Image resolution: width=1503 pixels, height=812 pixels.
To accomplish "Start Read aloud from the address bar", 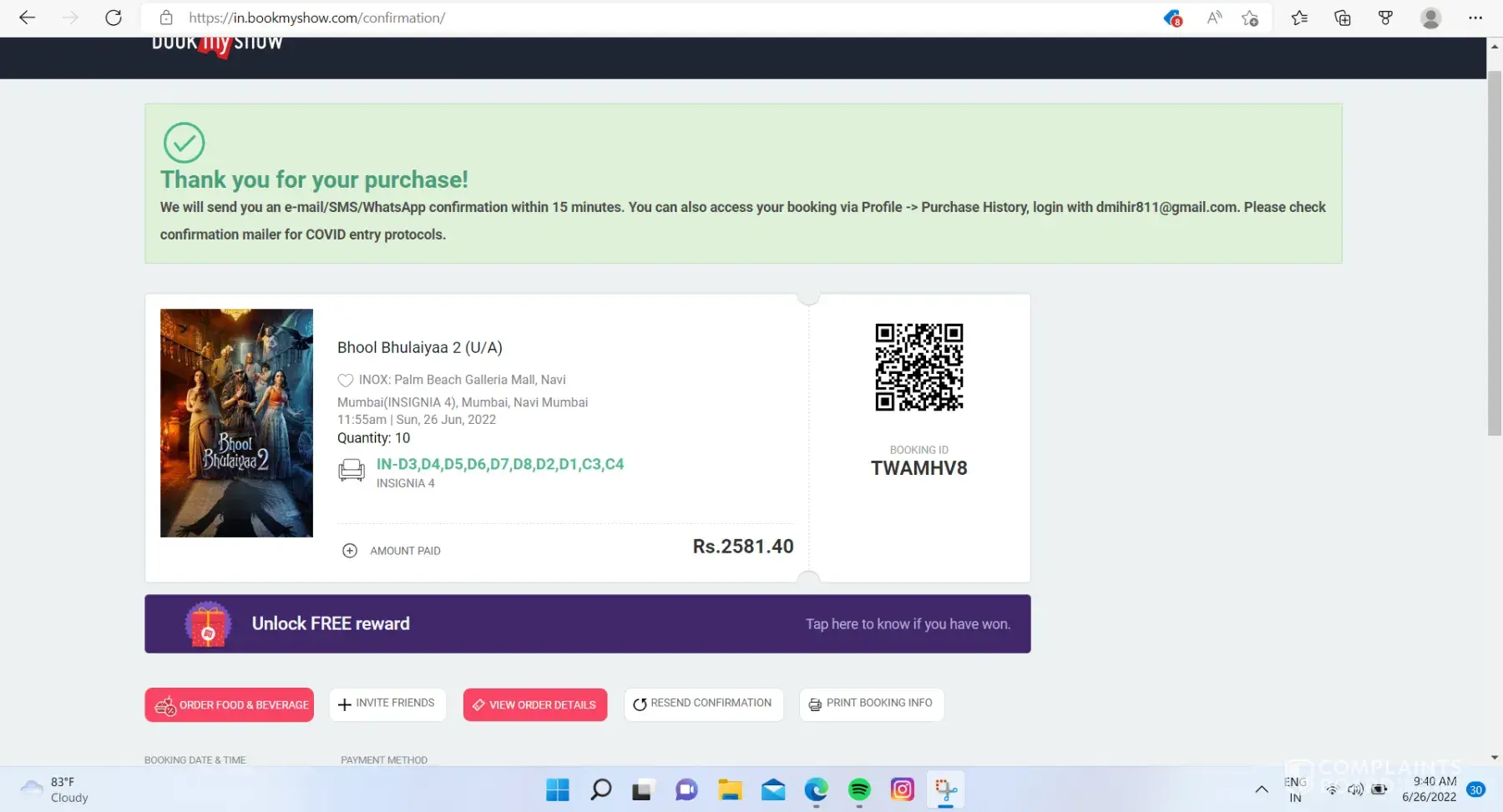I will click(1214, 18).
